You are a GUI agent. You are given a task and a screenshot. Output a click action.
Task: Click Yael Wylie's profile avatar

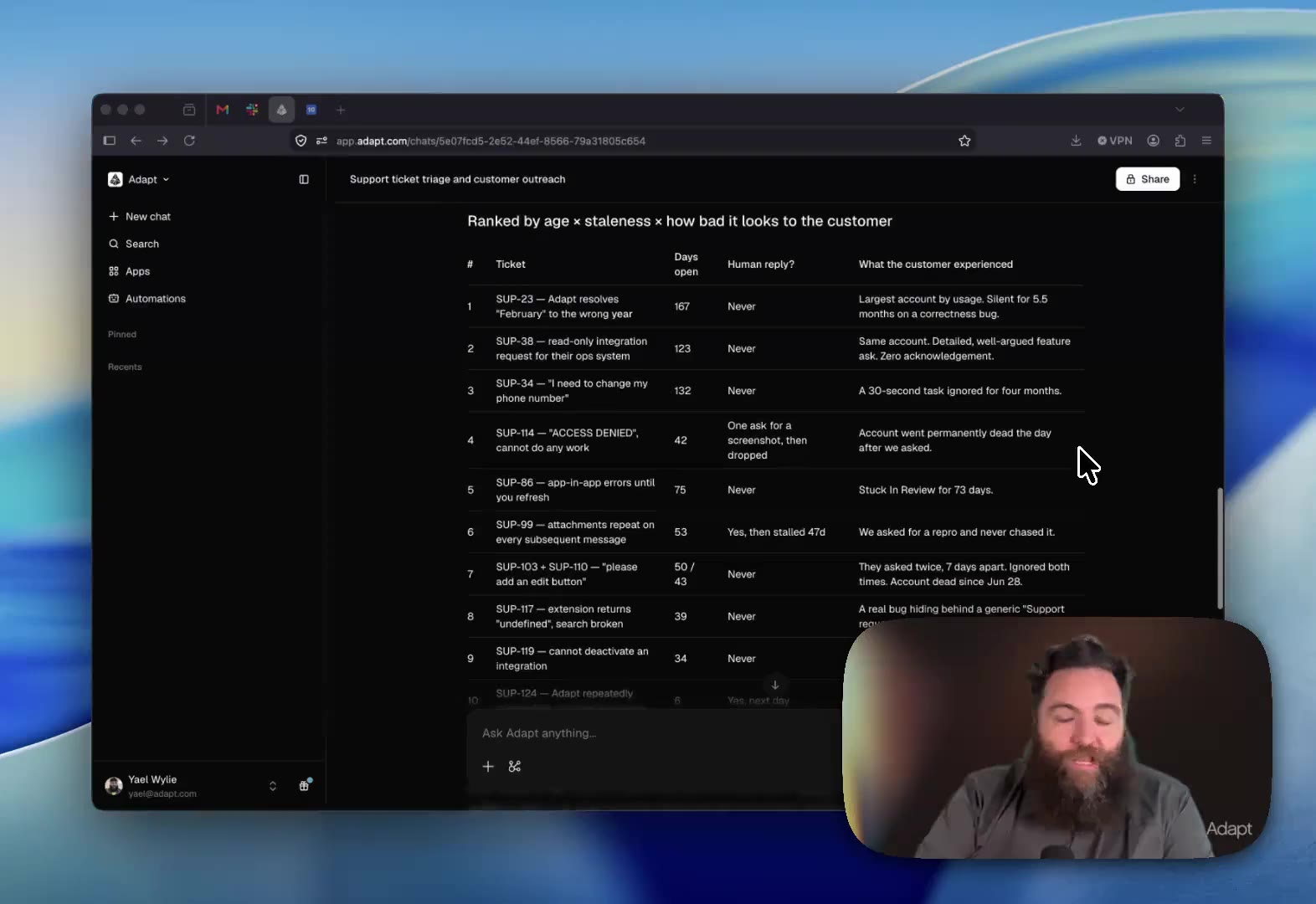(x=114, y=786)
